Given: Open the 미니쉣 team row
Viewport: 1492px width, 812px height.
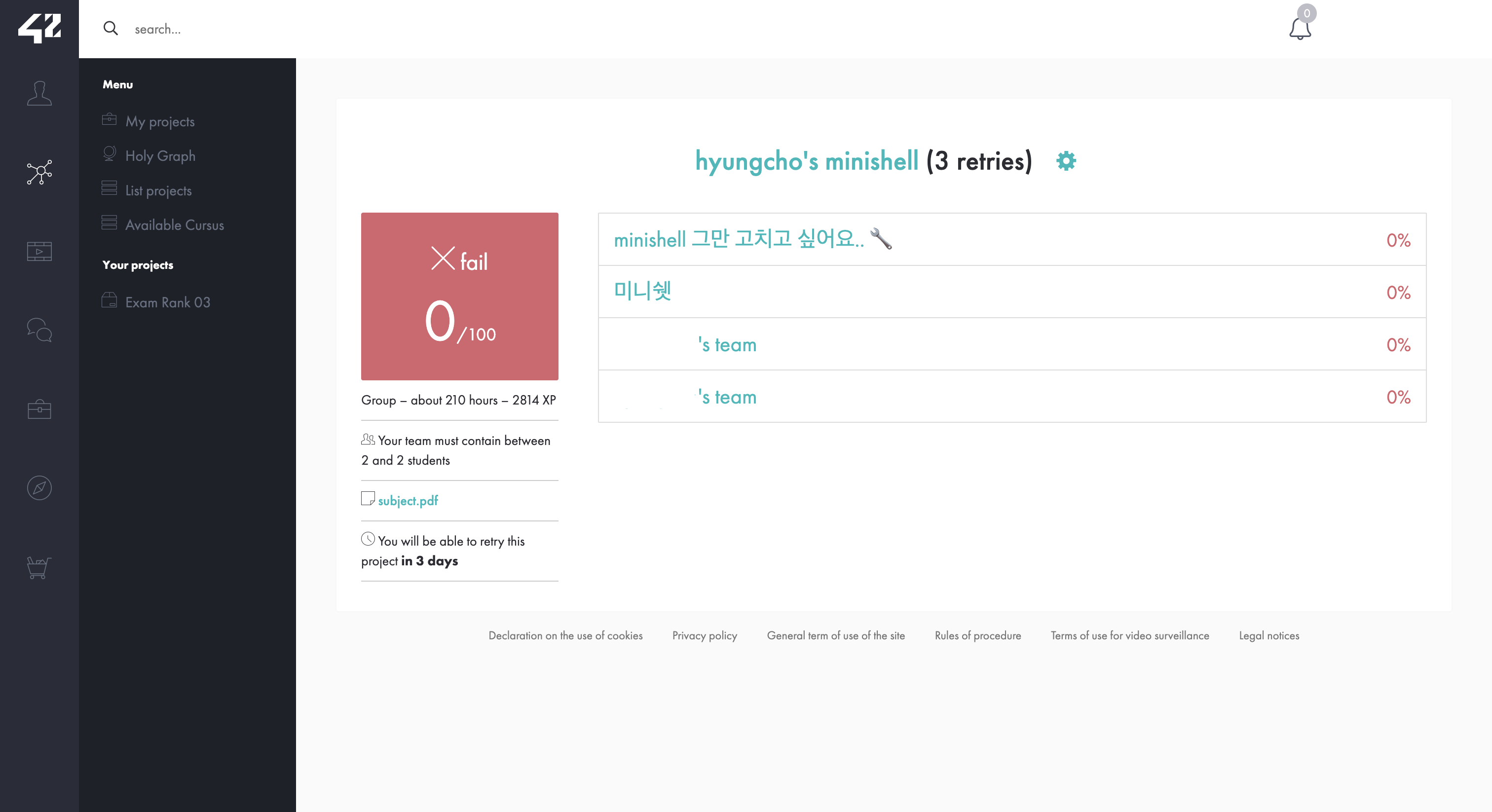Looking at the screenshot, I should click(x=642, y=291).
